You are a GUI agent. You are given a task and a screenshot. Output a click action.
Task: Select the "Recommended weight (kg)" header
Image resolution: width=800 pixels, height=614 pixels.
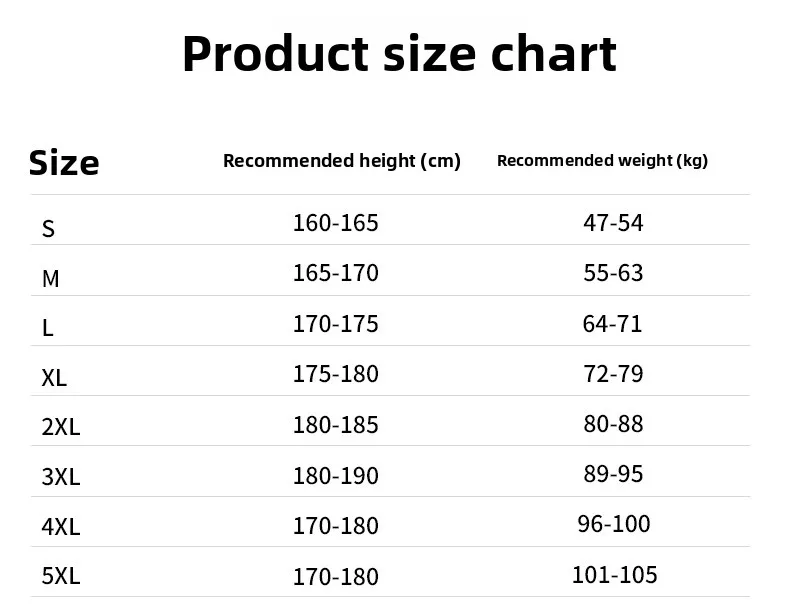[x=602, y=161]
